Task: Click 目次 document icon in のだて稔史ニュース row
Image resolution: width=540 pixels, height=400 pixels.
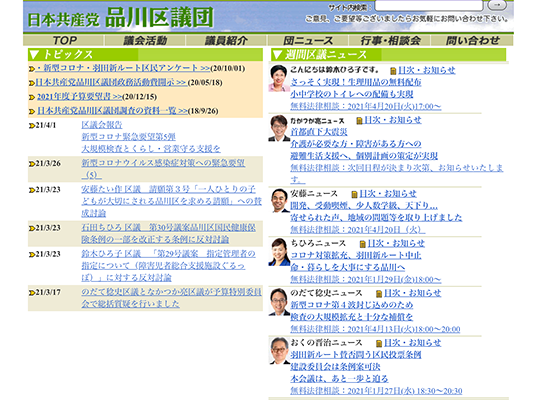Action: coord(379,294)
